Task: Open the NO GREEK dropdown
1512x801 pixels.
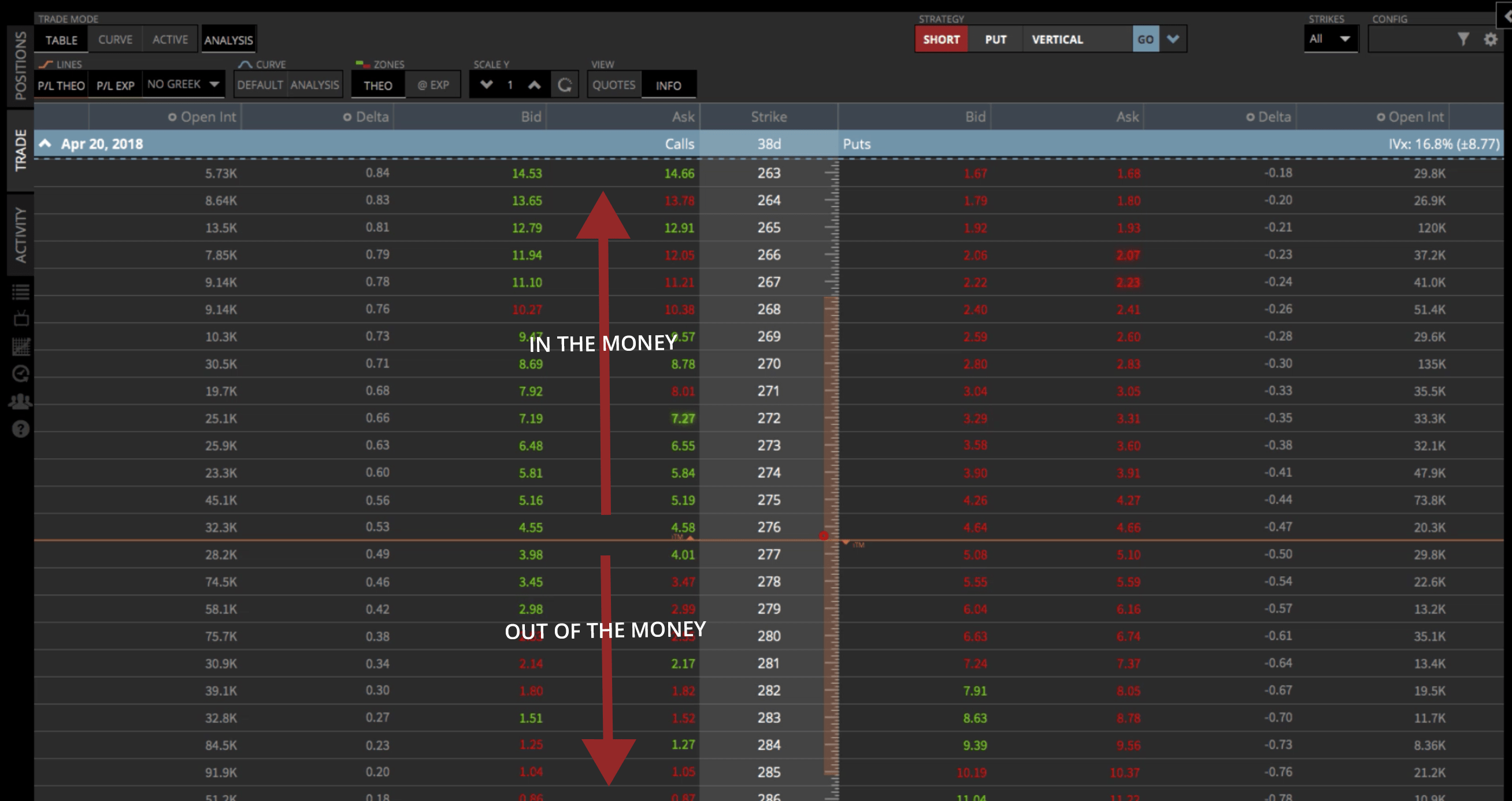Action: (x=183, y=84)
